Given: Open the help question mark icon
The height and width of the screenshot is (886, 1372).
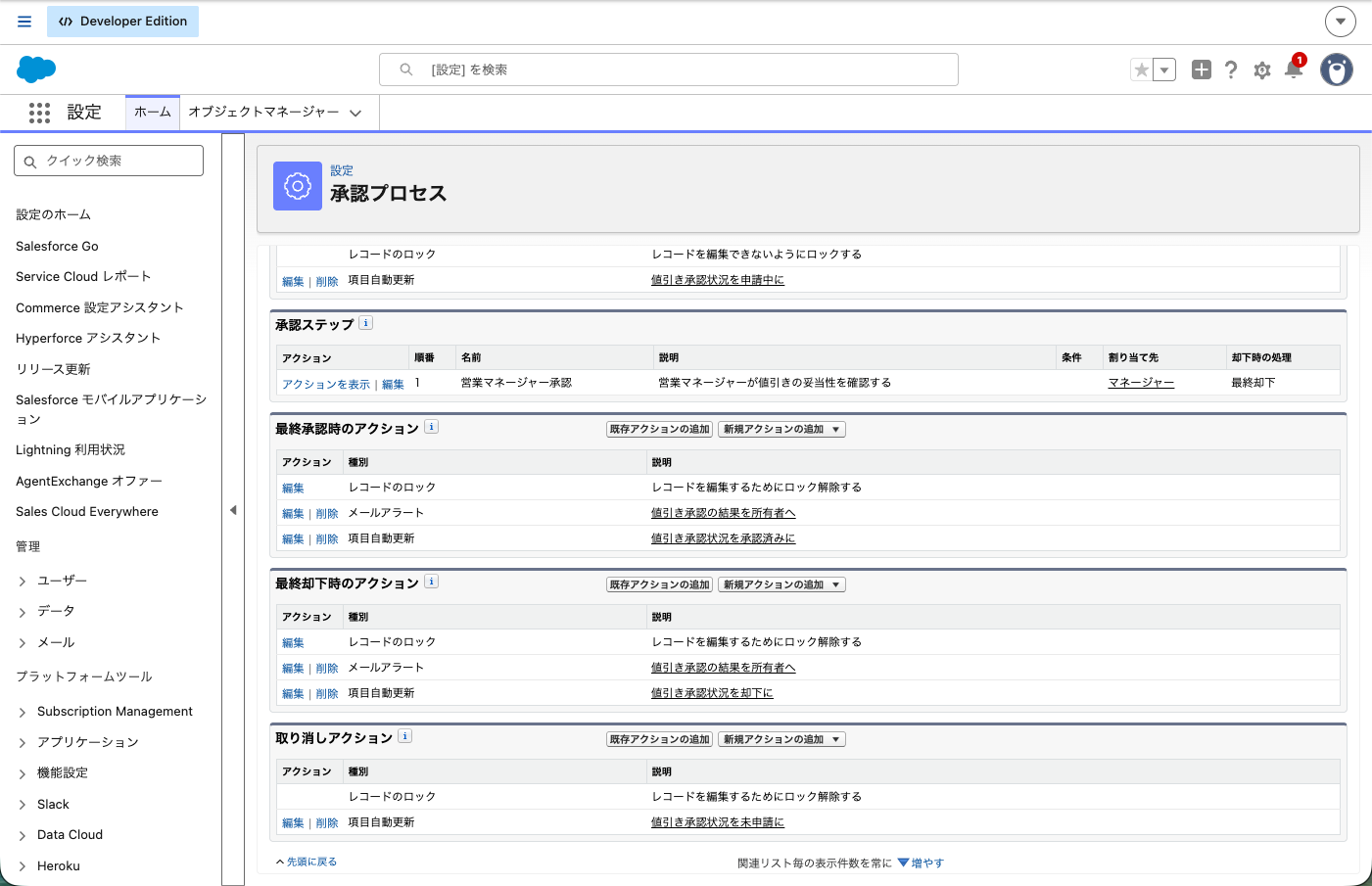Looking at the screenshot, I should (x=1231, y=70).
